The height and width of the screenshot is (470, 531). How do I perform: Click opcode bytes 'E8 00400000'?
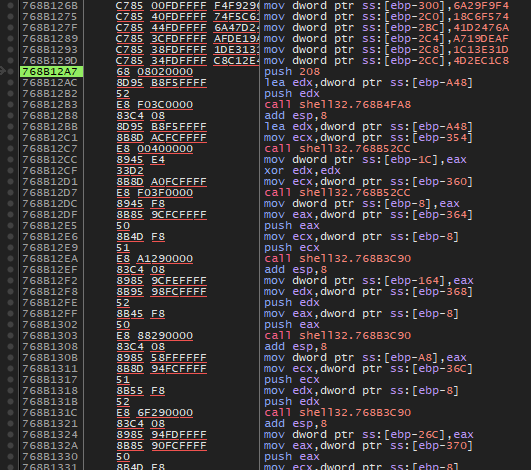point(155,149)
